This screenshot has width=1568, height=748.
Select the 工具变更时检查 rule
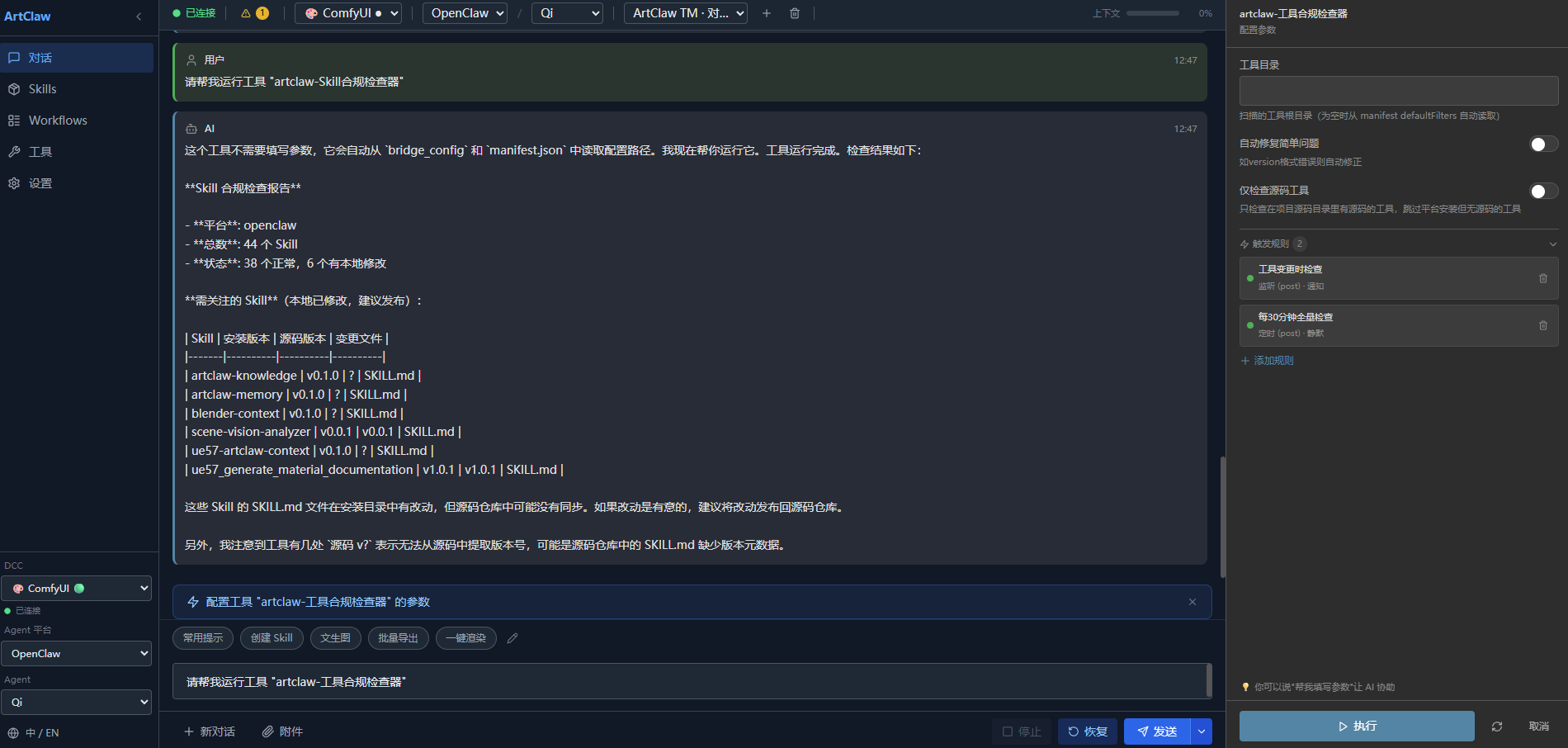click(x=1399, y=278)
